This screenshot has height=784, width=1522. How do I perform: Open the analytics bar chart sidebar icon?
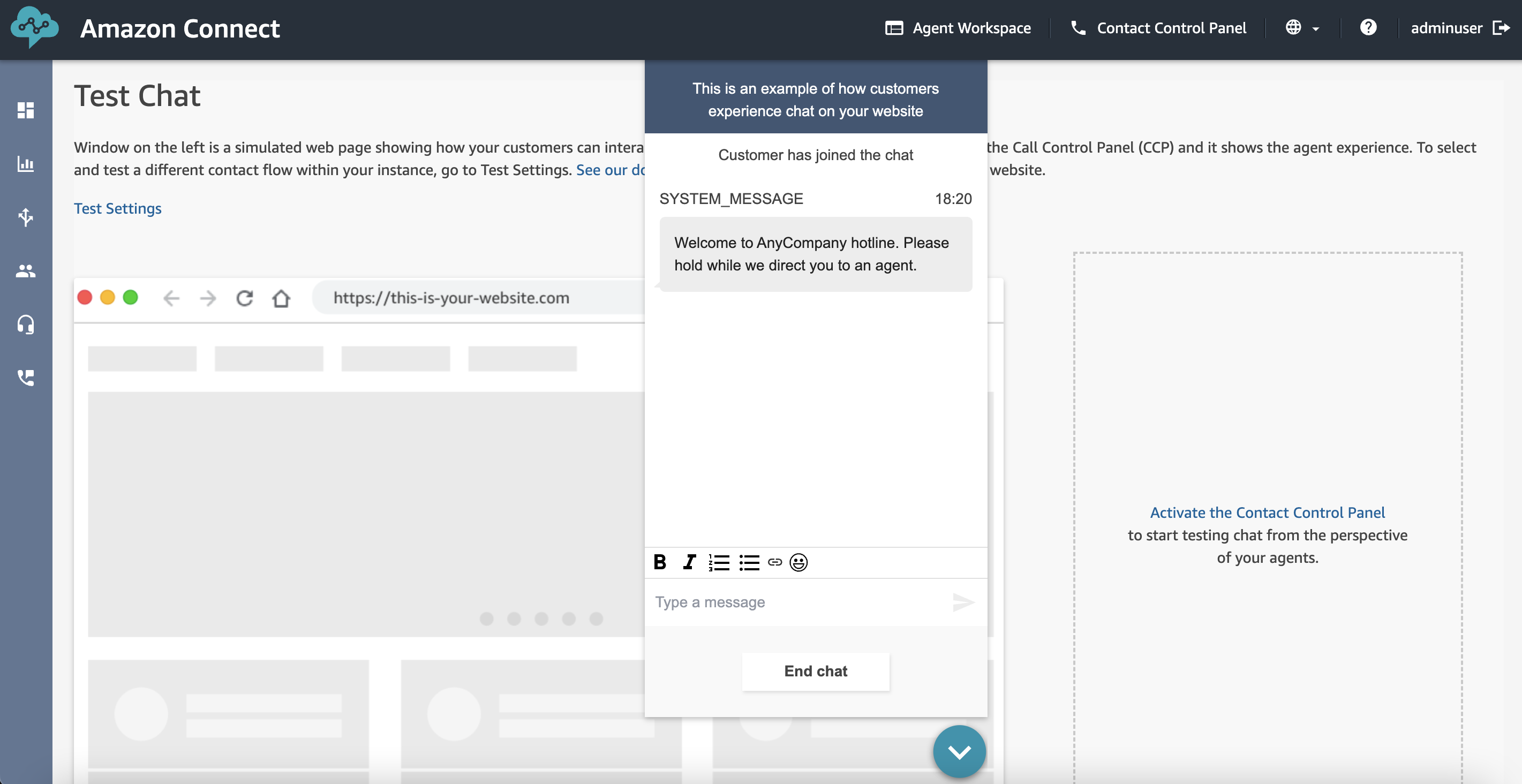pyautogui.click(x=25, y=164)
